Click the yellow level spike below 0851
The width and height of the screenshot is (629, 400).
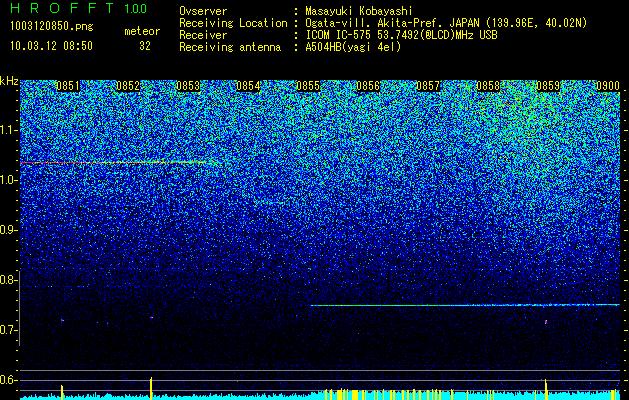point(62,392)
